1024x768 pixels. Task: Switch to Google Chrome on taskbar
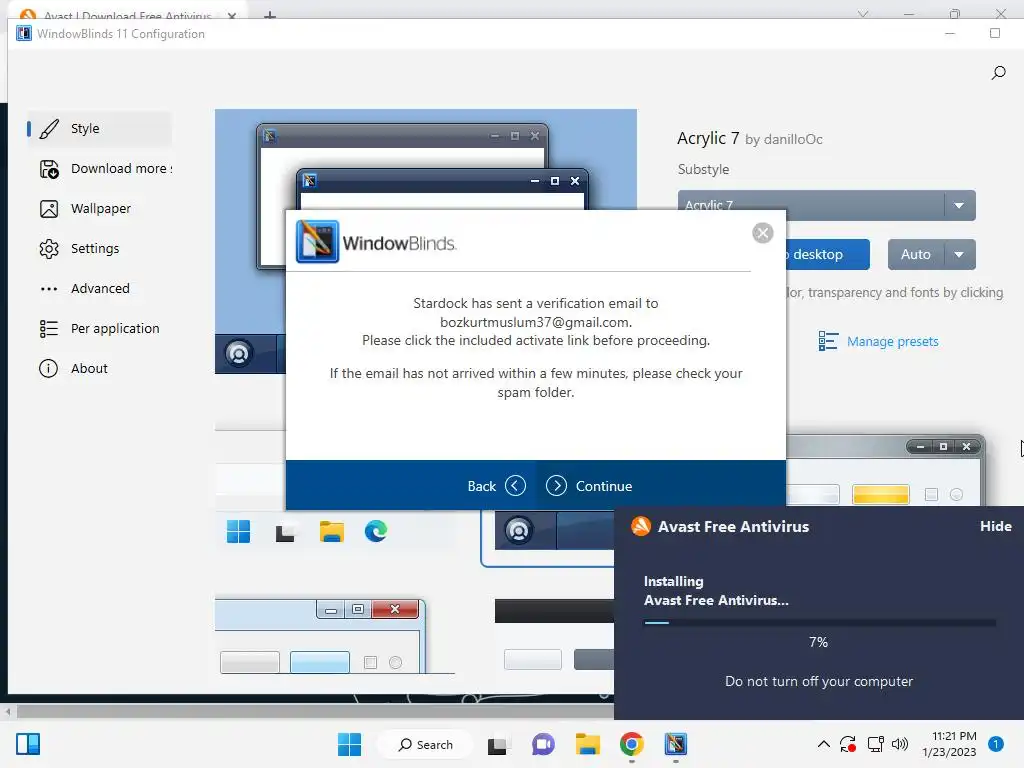tap(632, 744)
